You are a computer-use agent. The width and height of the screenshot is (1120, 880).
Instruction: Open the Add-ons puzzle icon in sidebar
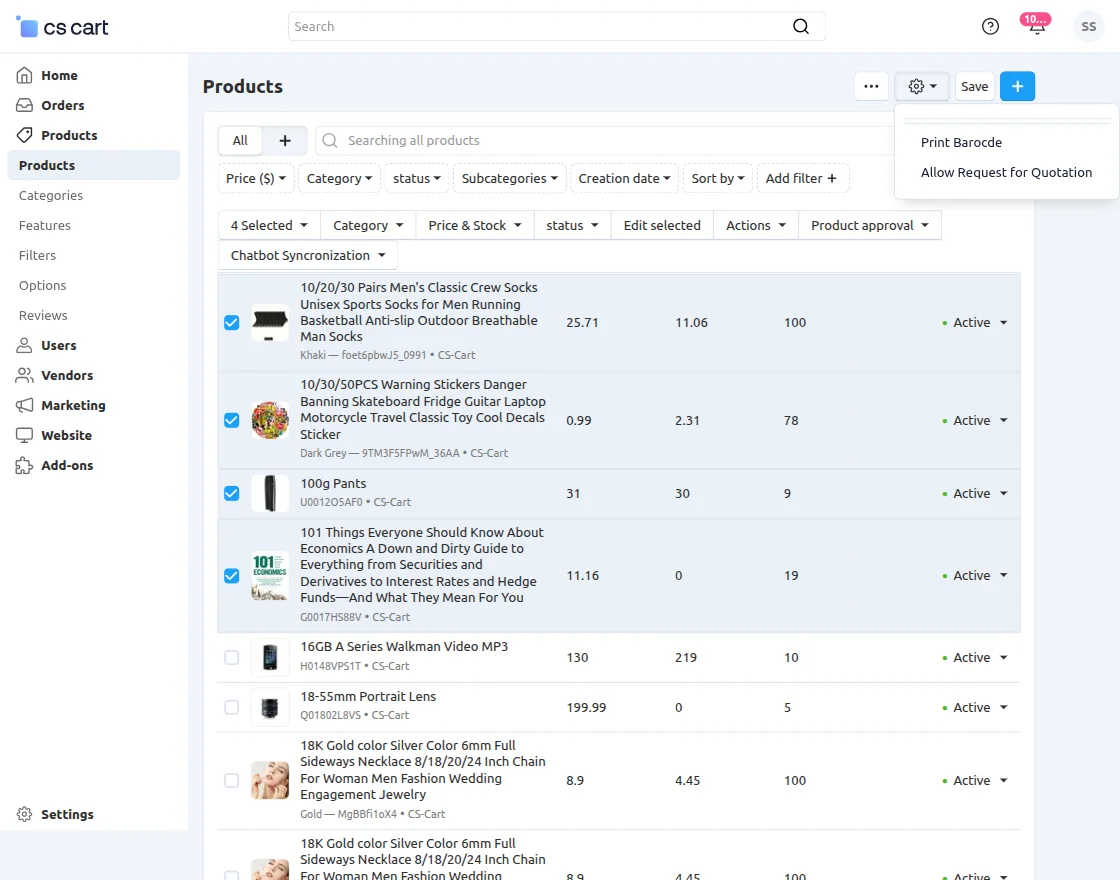(25, 466)
